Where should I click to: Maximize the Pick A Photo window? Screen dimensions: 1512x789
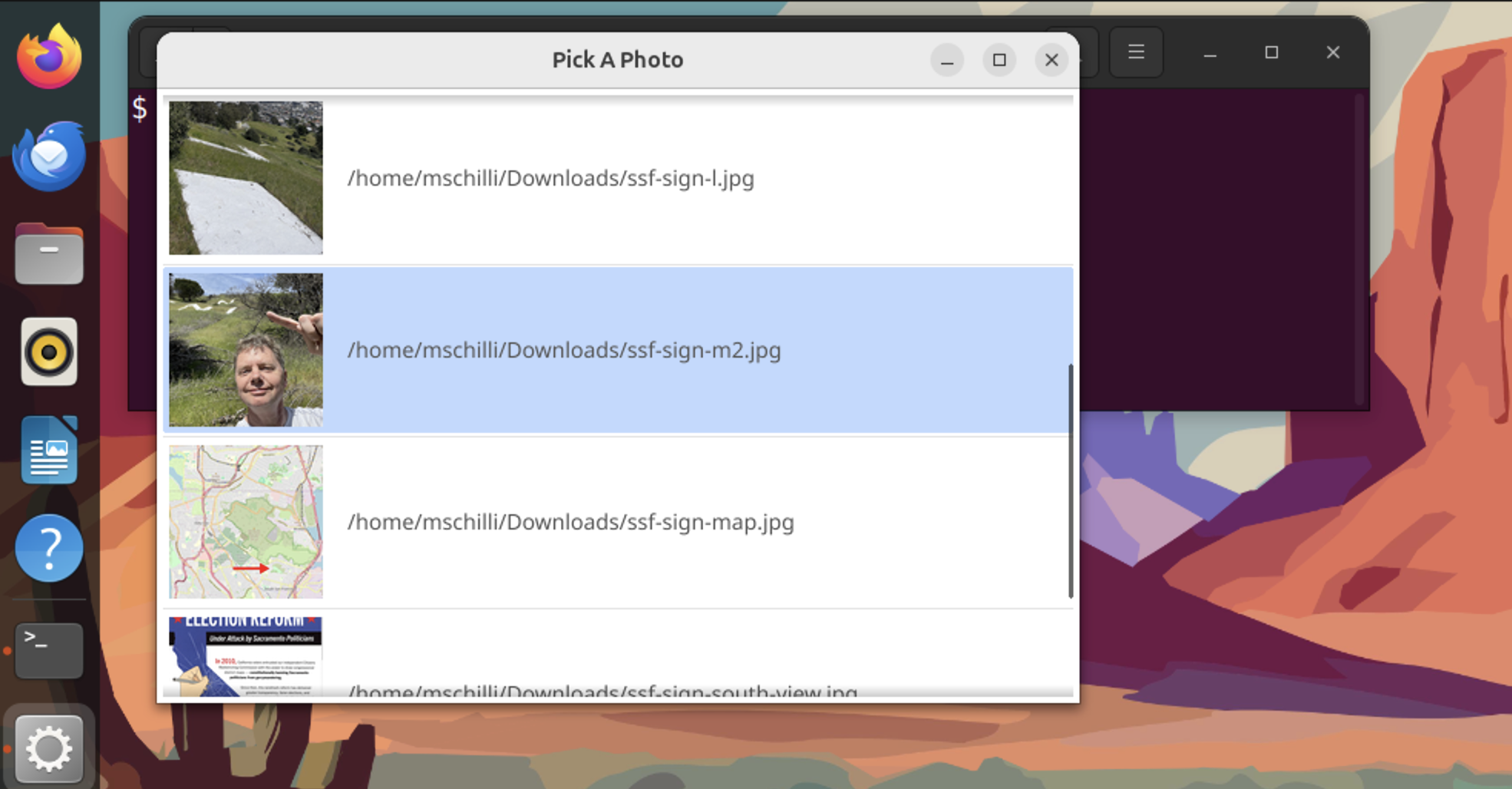click(x=999, y=60)
